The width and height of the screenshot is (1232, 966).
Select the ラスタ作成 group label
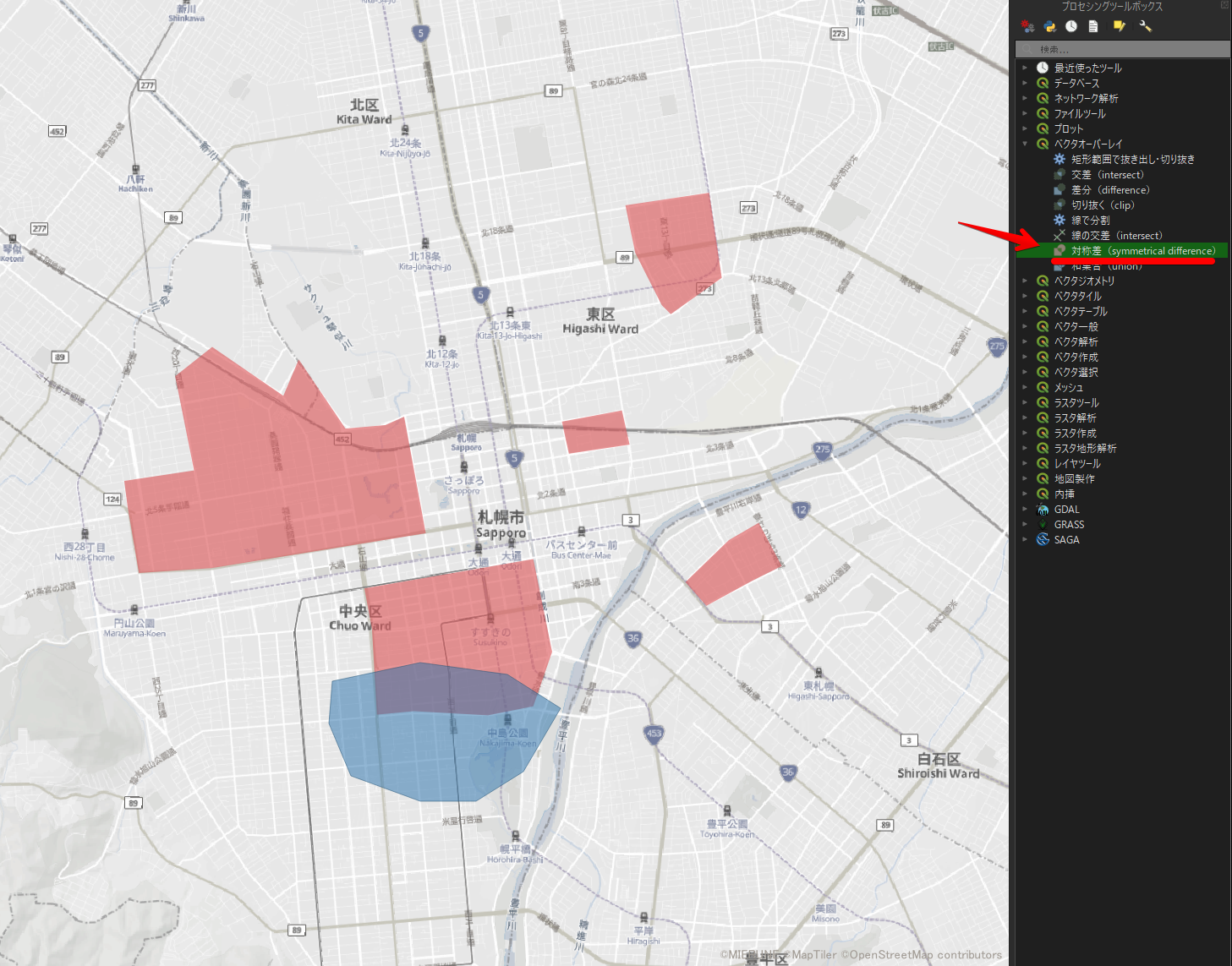tap(1076, 433)
